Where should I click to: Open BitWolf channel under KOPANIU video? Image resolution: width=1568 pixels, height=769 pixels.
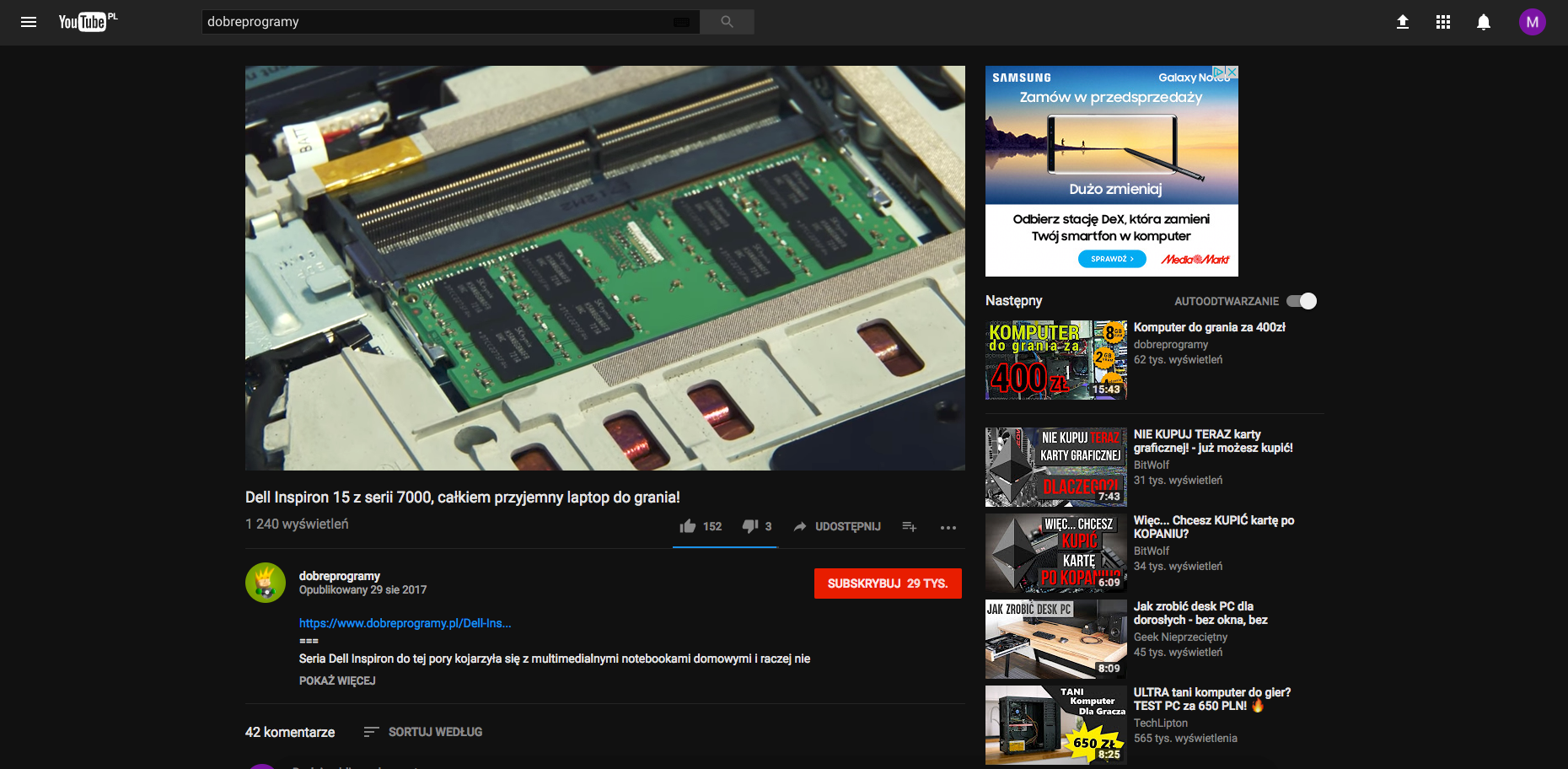click(x=1152, y=551)
